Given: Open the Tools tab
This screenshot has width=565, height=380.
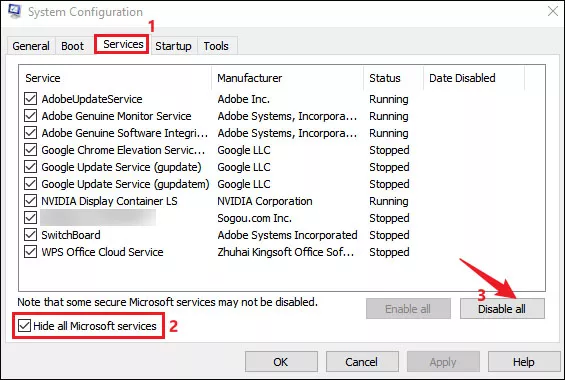Looking at the screenshot, I should (x=216, y=46).
